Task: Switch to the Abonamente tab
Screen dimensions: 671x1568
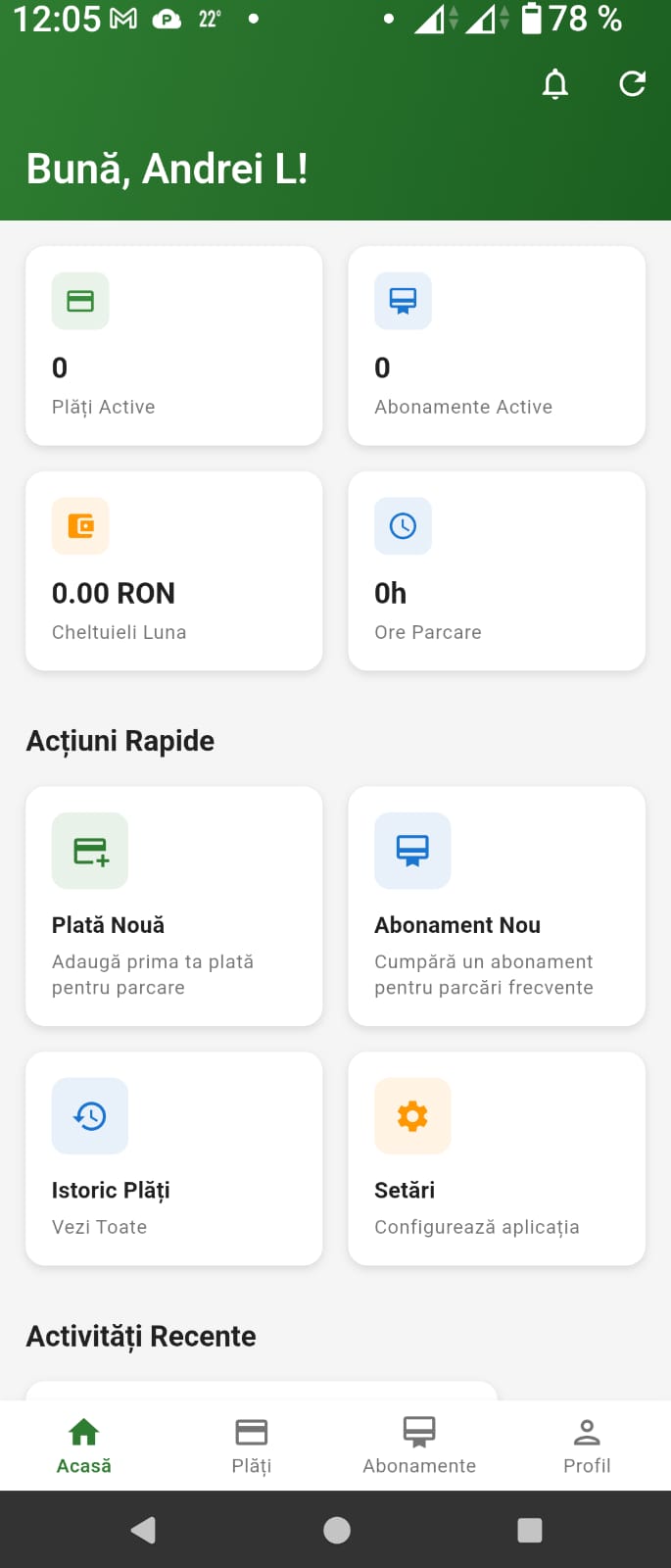Action: [419, 1445]
